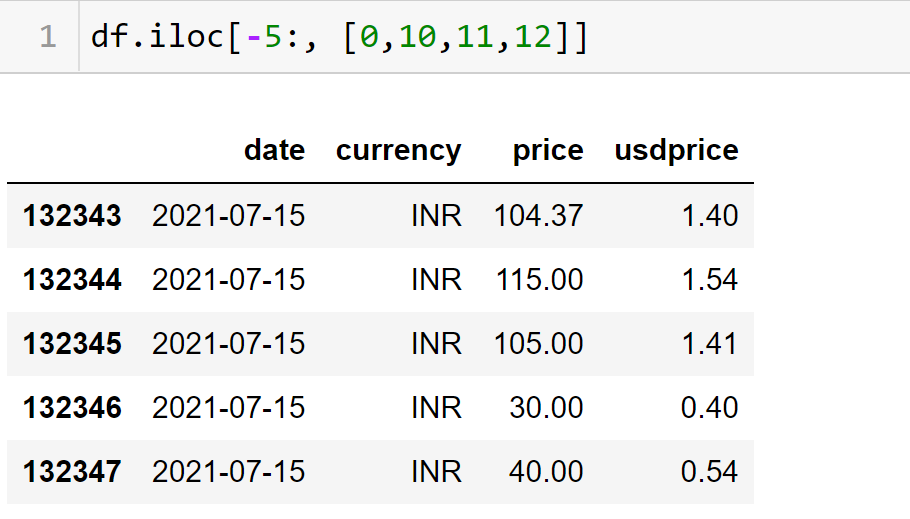Screen dimensions: 910x519
Task: Click the date cell in row 132343
Action: pos(228,215)
